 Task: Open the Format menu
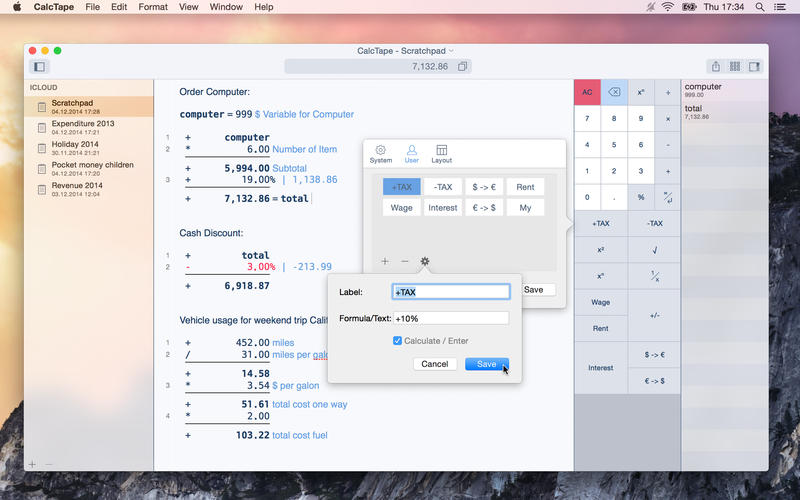click(153, 7)
